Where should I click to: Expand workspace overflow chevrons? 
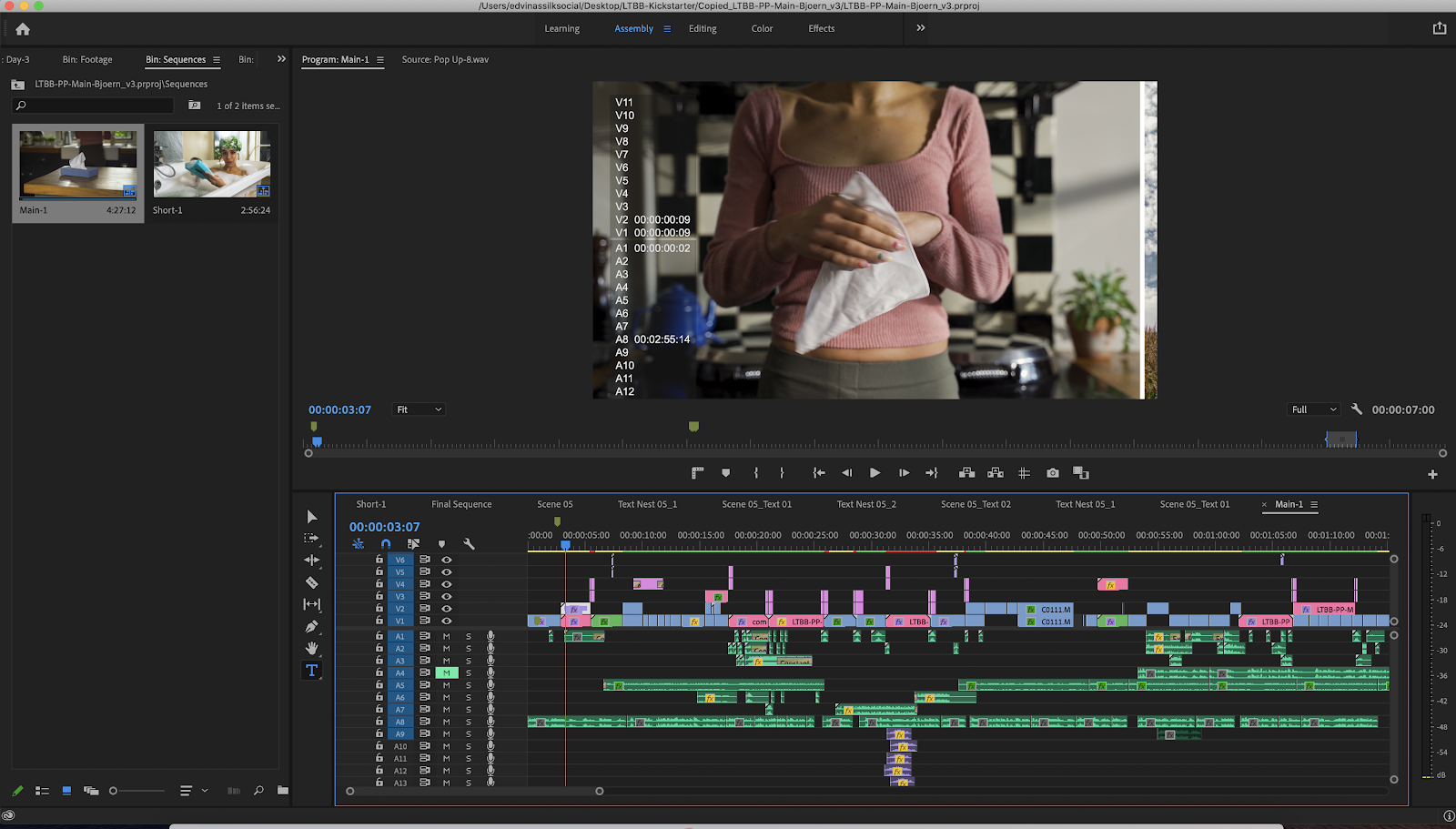pos(921,28)
